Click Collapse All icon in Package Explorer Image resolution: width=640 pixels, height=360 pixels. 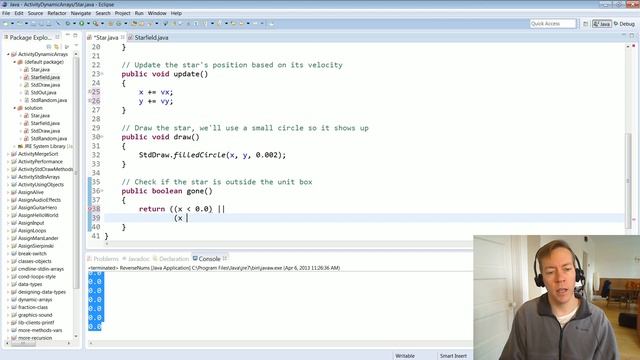pos(49,47)
